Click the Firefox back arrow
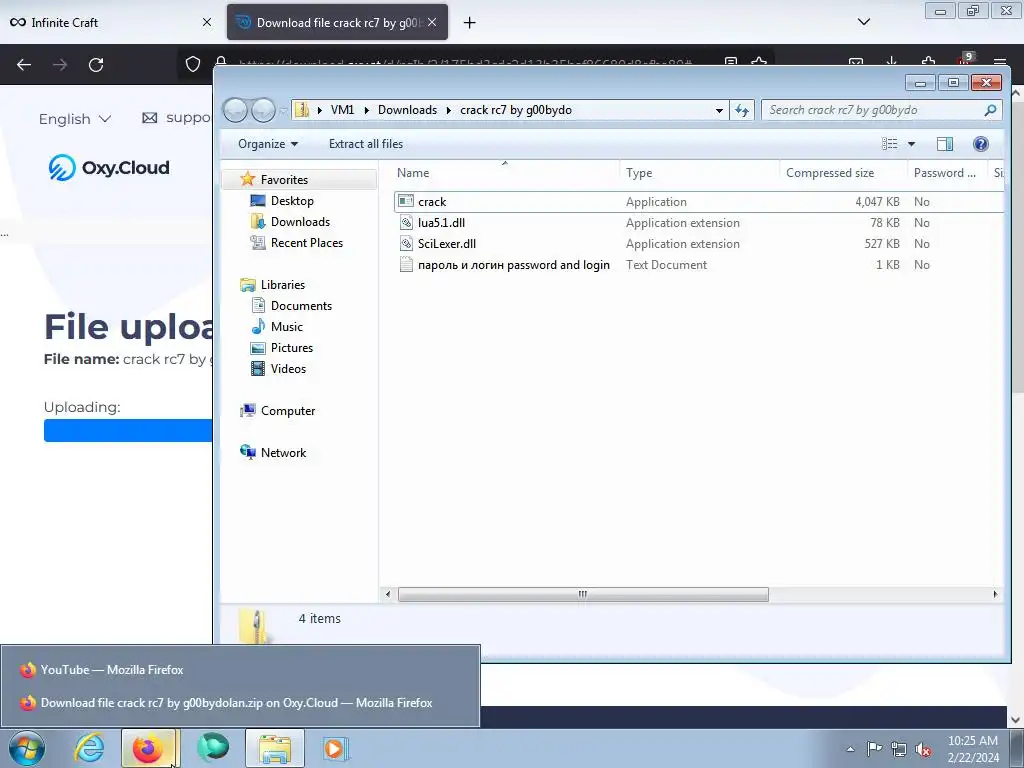The width and height of the screenshot is (1024, 768). (24, 65)
